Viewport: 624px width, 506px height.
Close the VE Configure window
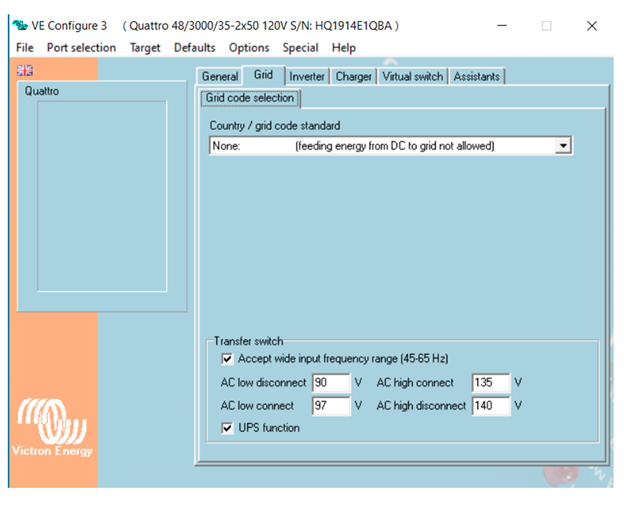(x=592, y=26)
